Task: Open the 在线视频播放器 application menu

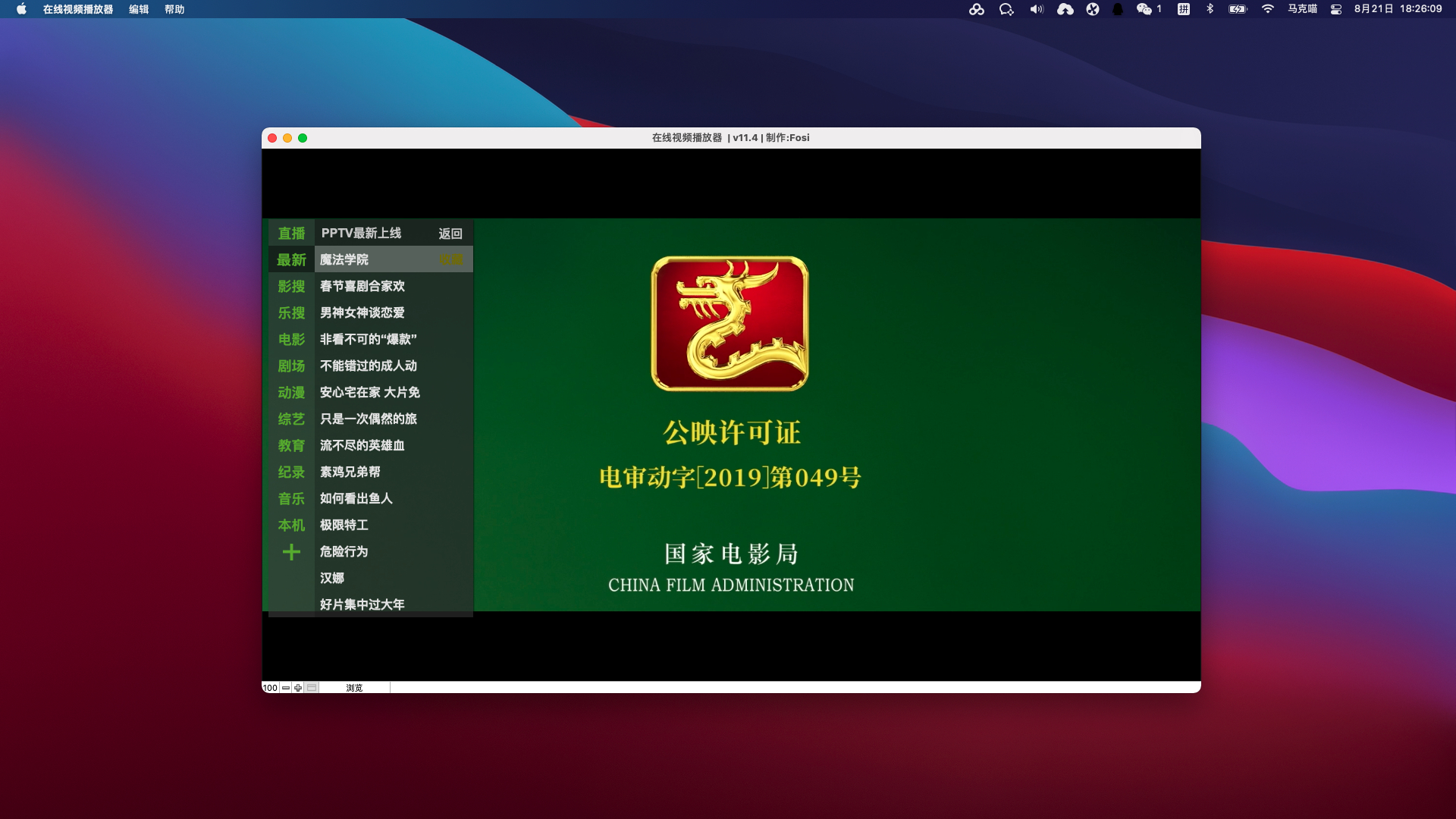Action: 78,9
